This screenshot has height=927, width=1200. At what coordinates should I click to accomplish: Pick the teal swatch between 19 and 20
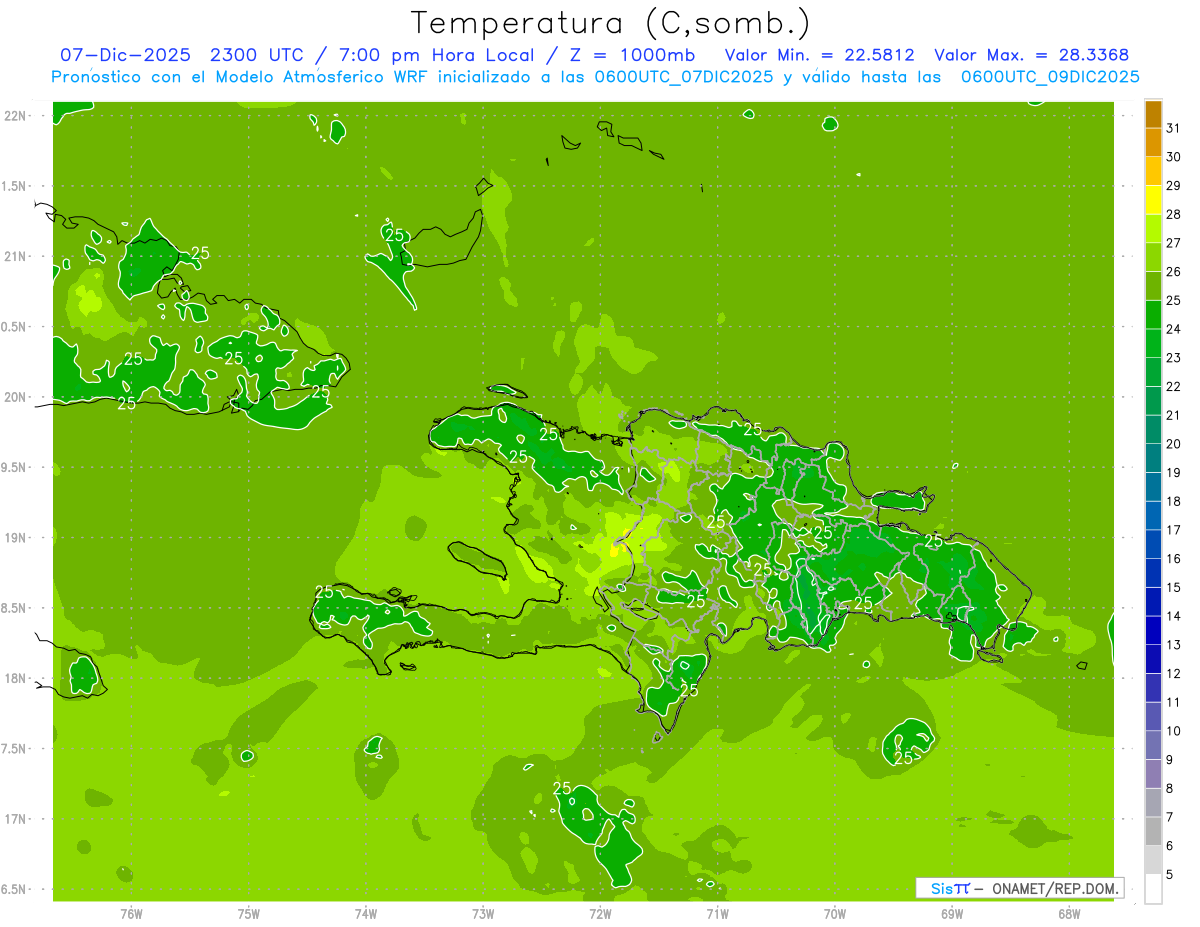point(1153,458)
